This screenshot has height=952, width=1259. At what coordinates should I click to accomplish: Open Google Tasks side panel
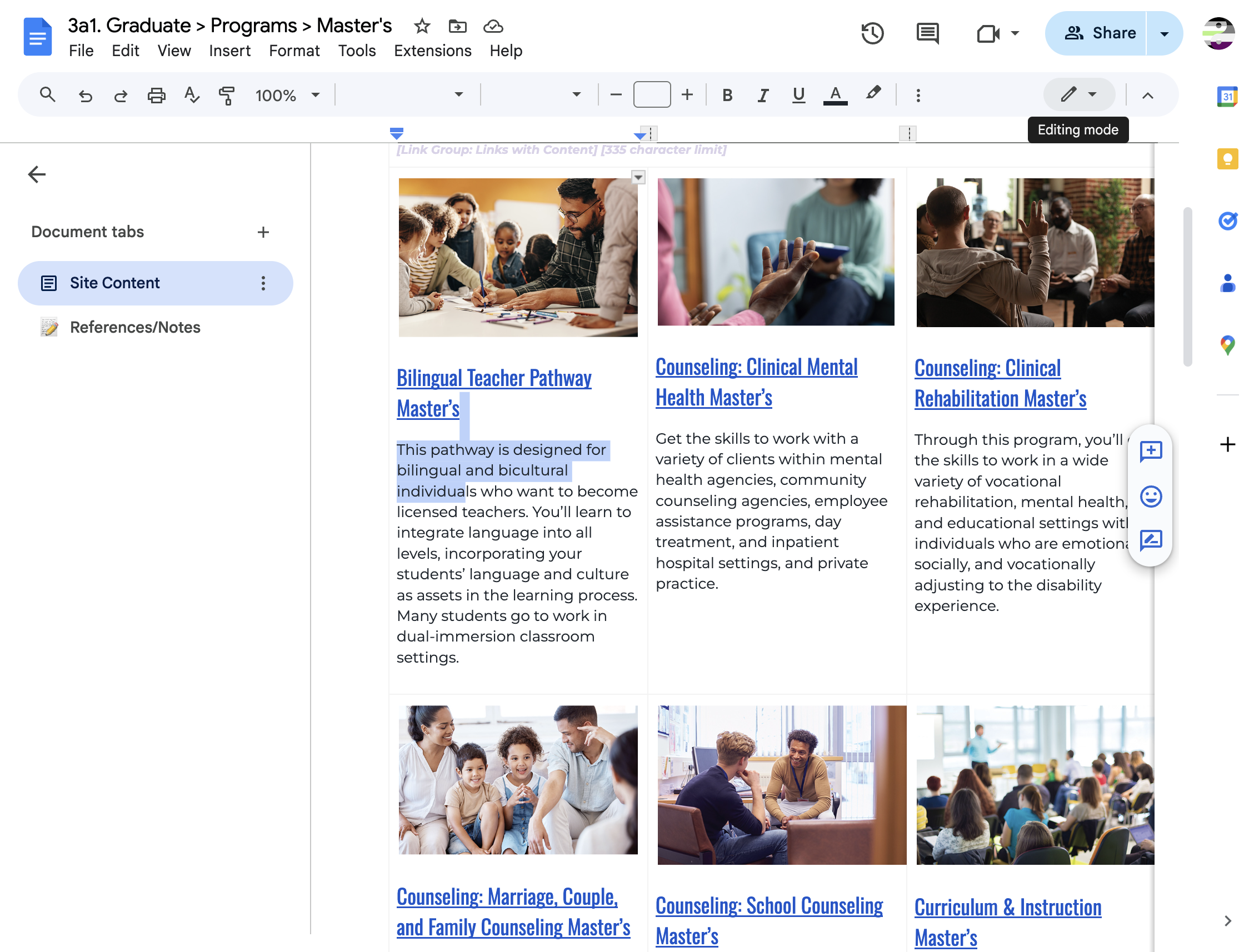point(1228,220)
